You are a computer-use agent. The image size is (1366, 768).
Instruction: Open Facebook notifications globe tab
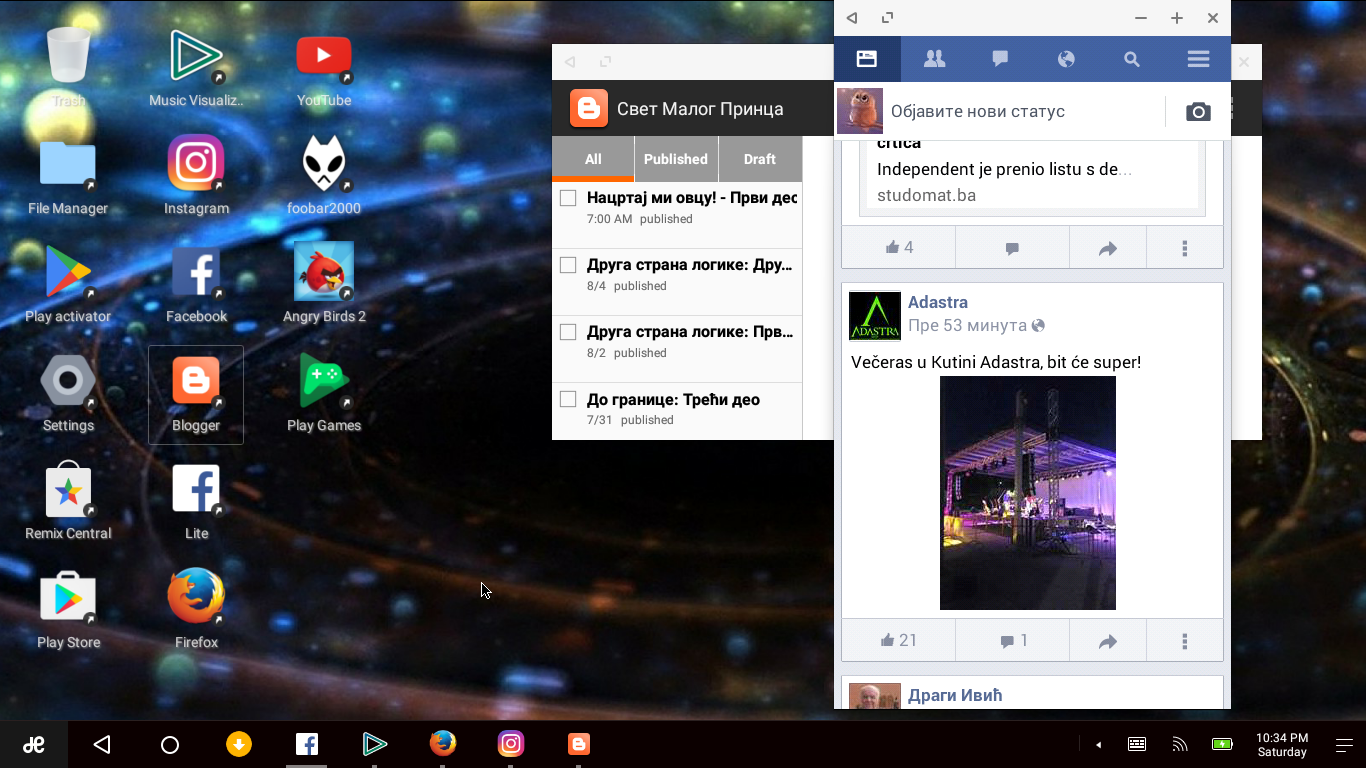1066,59
